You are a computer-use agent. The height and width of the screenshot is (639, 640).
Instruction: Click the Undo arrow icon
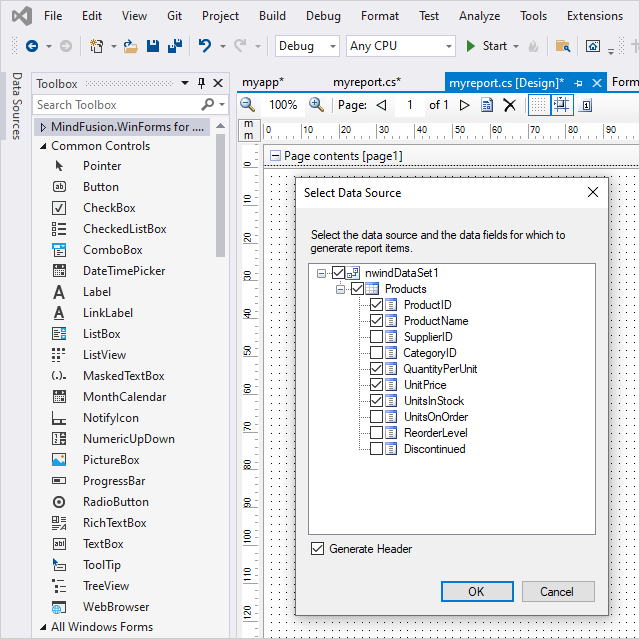pos(205,46)
